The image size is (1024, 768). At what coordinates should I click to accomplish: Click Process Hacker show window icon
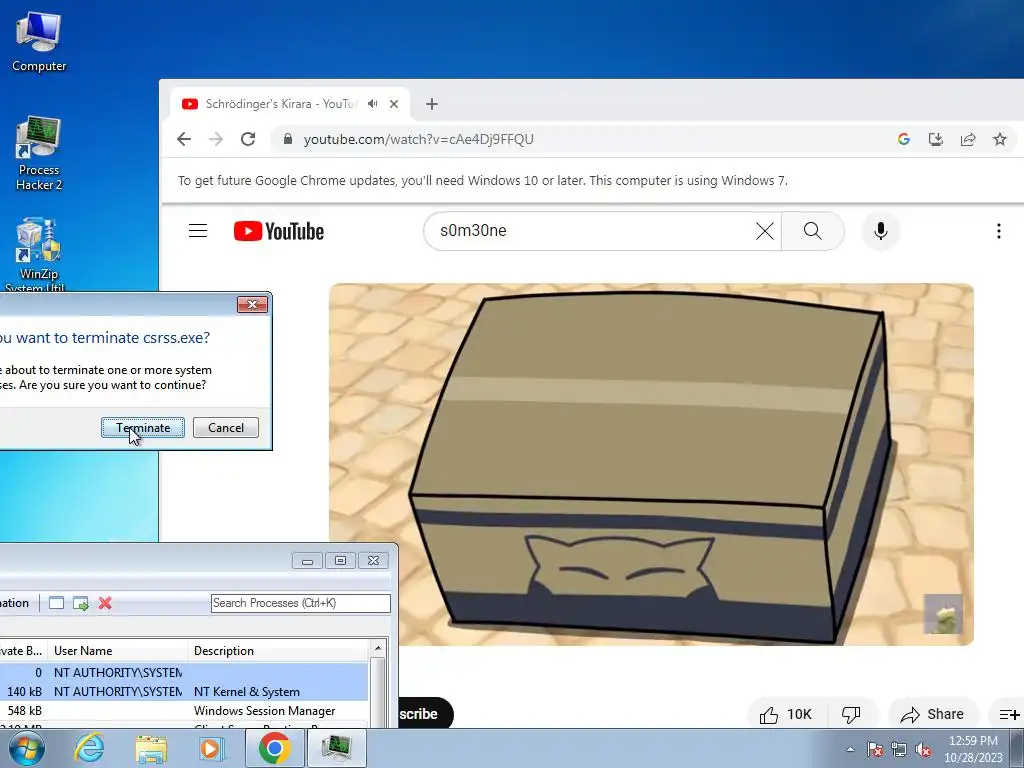click(x=57, y=603)
